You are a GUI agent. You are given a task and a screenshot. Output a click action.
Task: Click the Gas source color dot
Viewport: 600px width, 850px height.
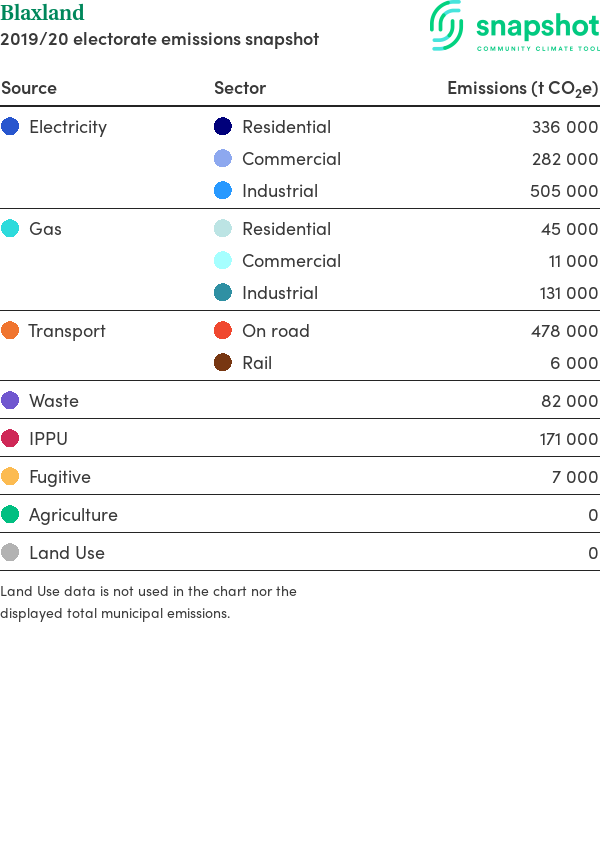[x=10, y=228]
